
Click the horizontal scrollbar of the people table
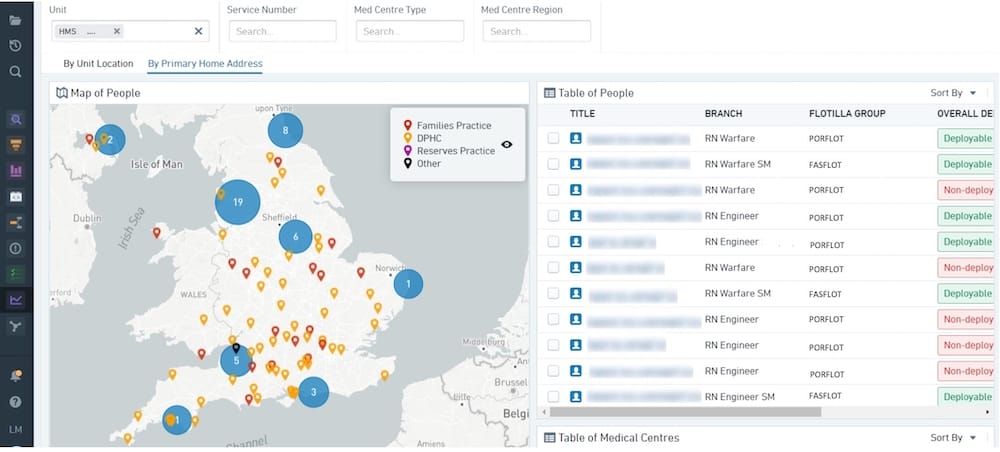(x=686, y=412)
